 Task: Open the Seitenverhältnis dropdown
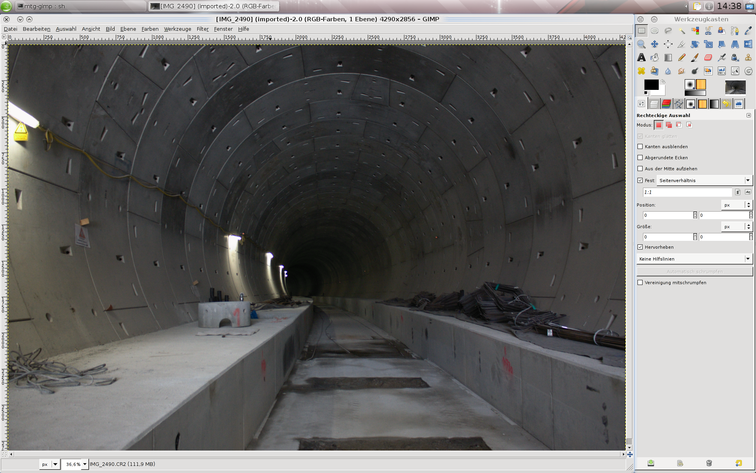pos(704,180)
